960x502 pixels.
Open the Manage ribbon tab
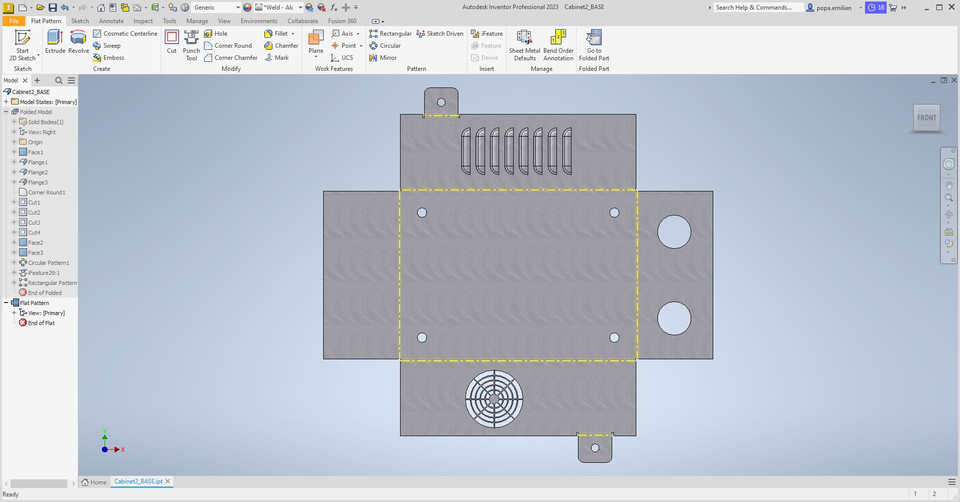tap(197, 21)
